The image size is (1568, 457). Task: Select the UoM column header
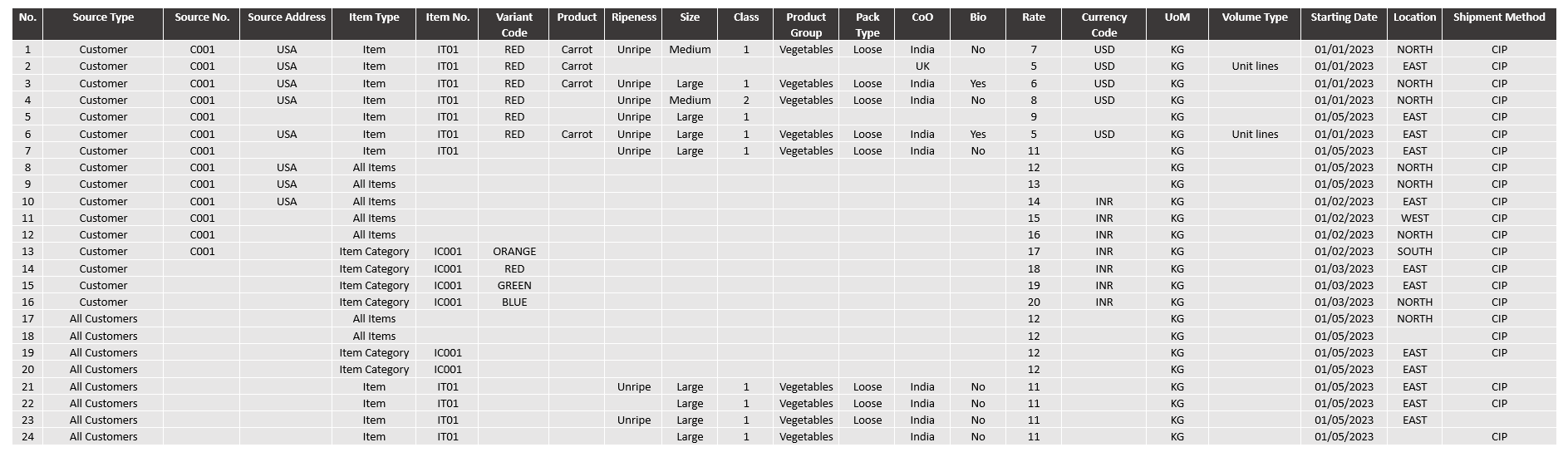pos(1177,17)
